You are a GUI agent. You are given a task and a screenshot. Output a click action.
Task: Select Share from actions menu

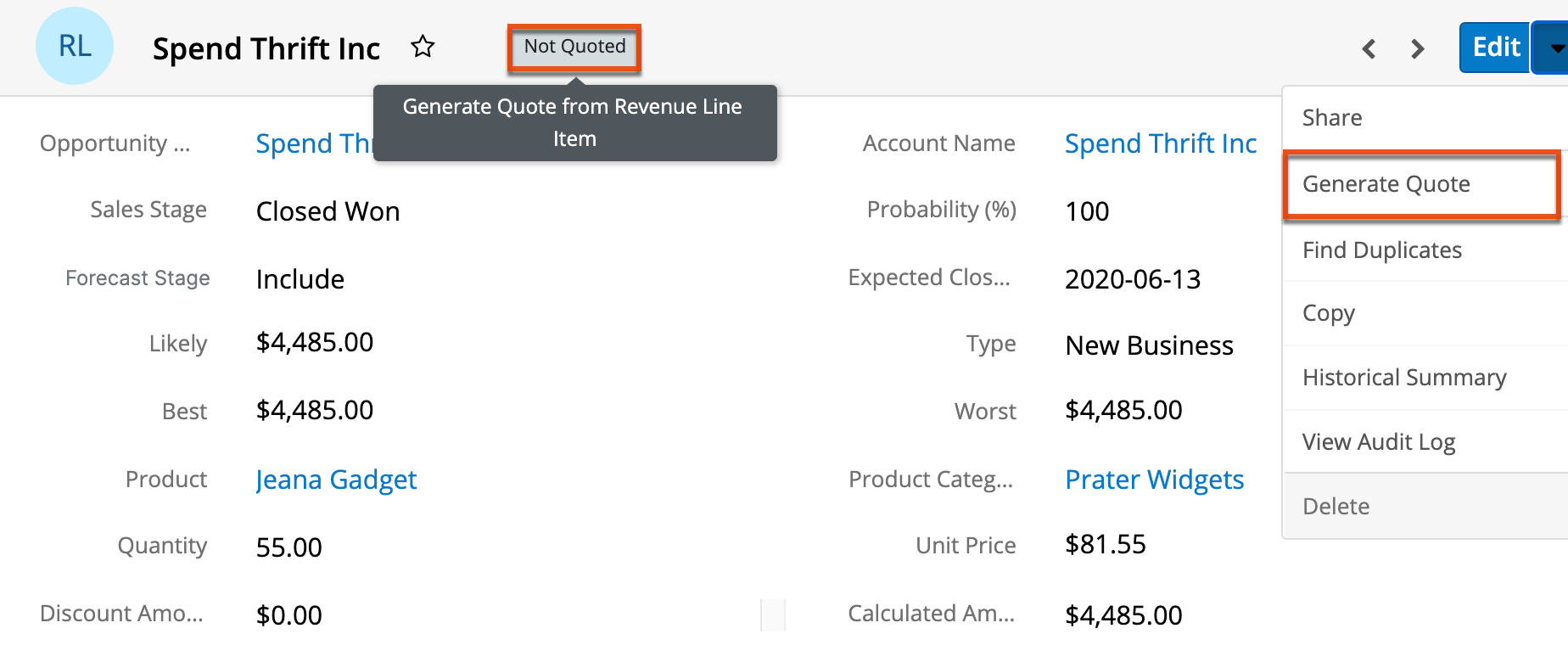point(1332,118)
